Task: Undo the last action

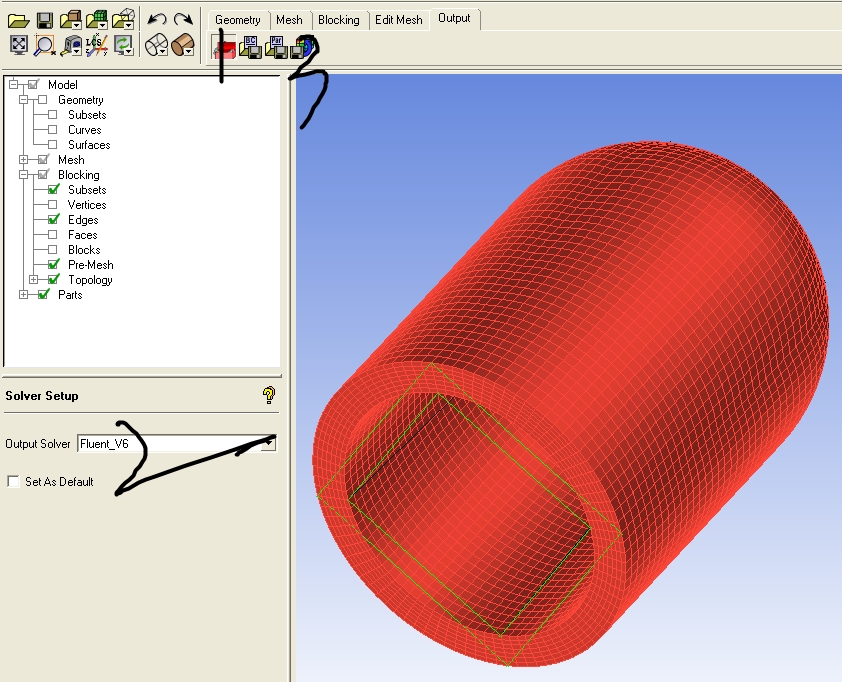Action: pyautogui.click(x=157, y=20)
